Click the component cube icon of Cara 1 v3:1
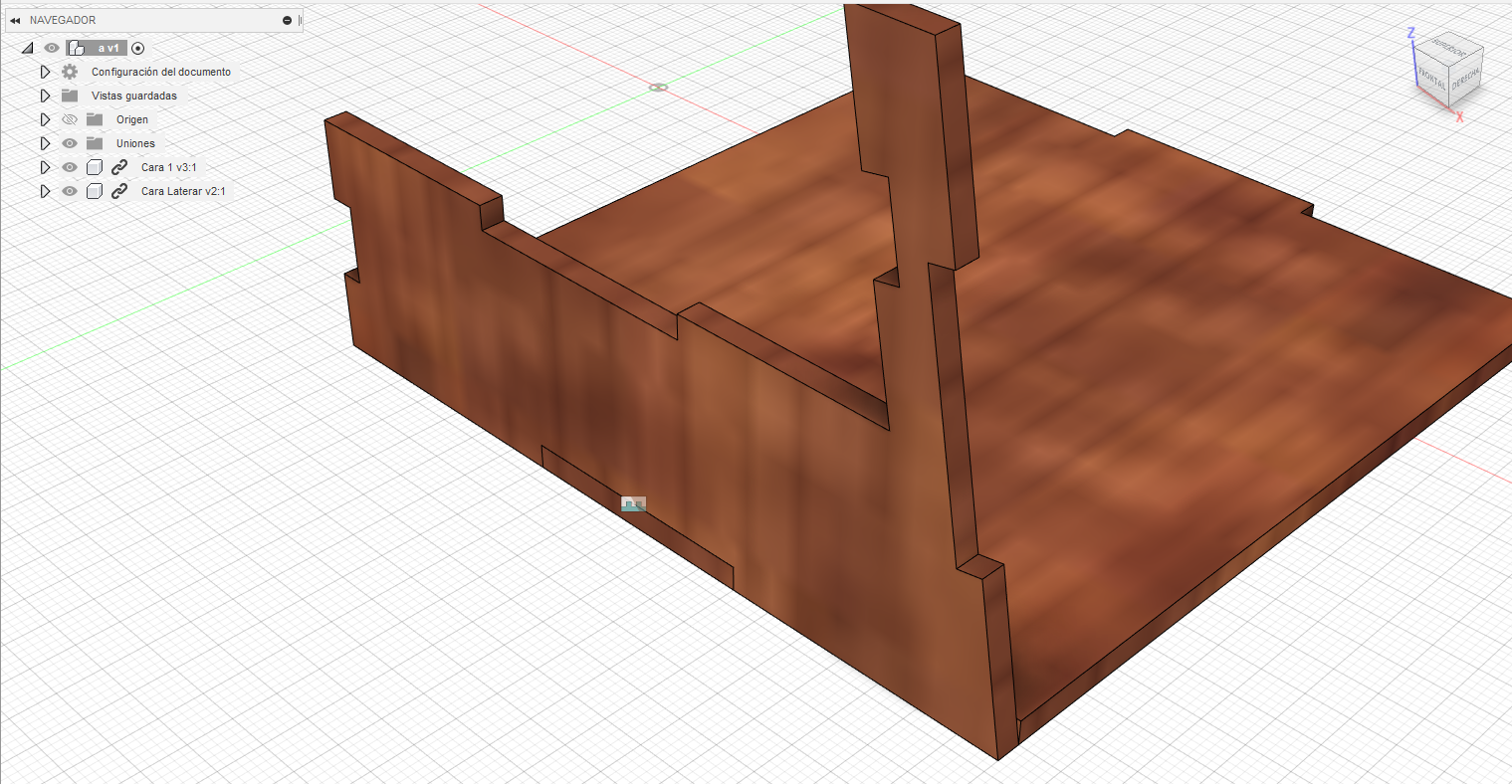This screenshot has width=1512, height=784. pos(95,167)
